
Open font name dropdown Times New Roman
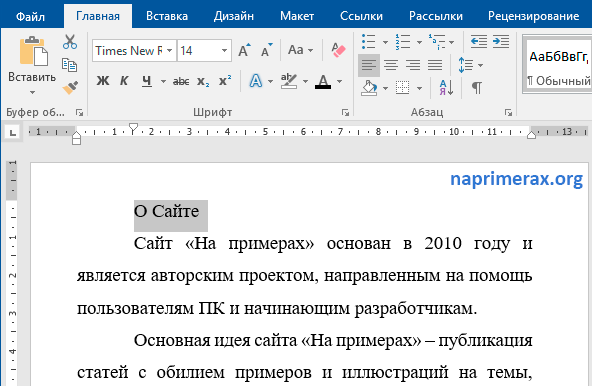[170, 50]
